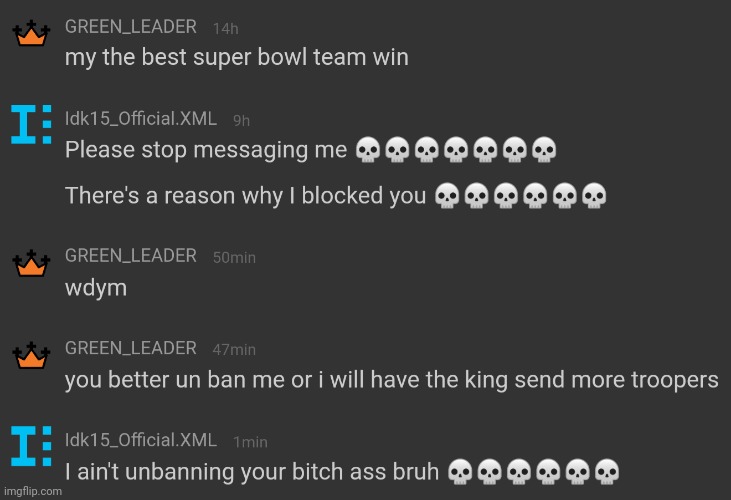The width and height of the screenshot is (731, 500).
Task: Open the Idk15_Official.XML username on the 9h message
Action: pyautogui.click(x=141, y=119)
